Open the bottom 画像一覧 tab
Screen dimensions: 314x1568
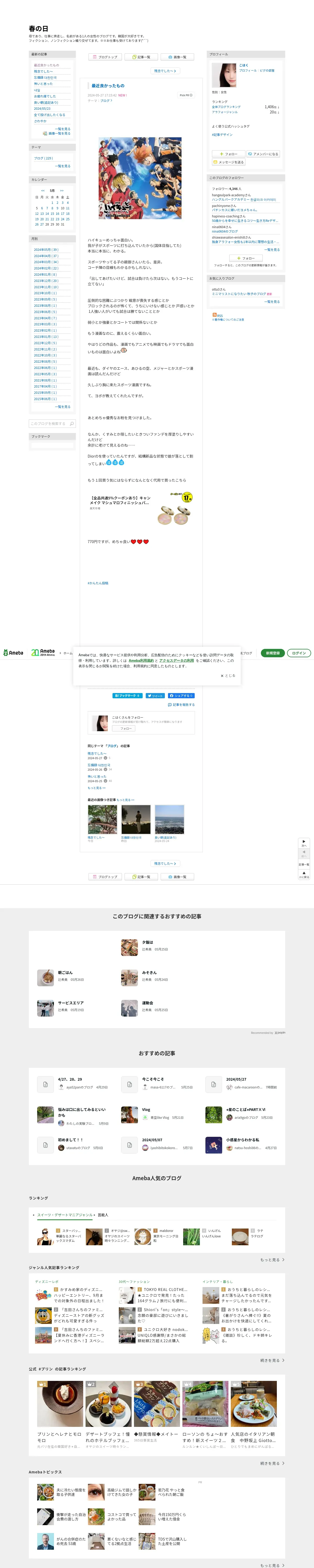point(177,877)
